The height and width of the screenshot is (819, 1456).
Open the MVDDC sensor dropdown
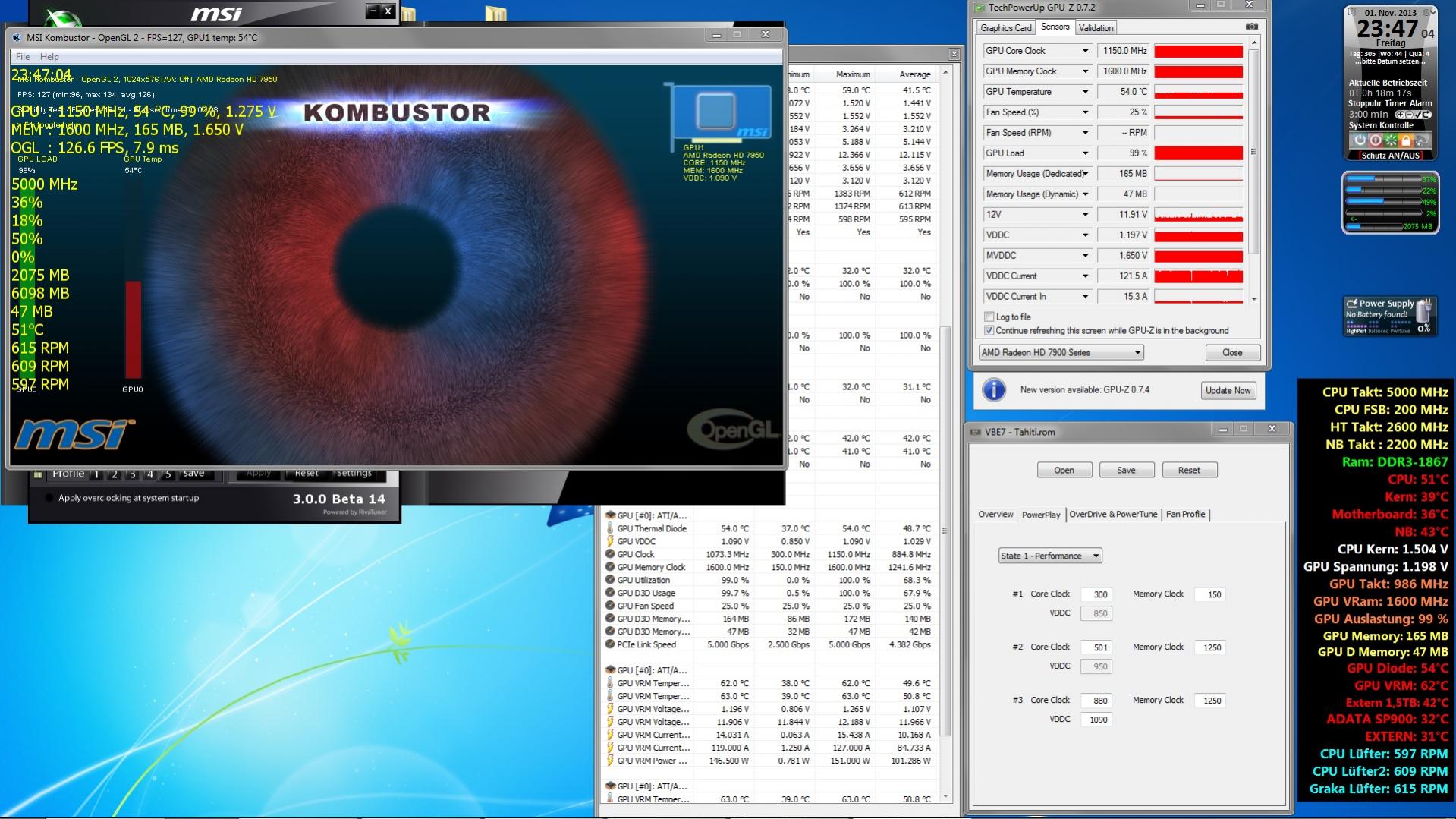coord(1085,256)
